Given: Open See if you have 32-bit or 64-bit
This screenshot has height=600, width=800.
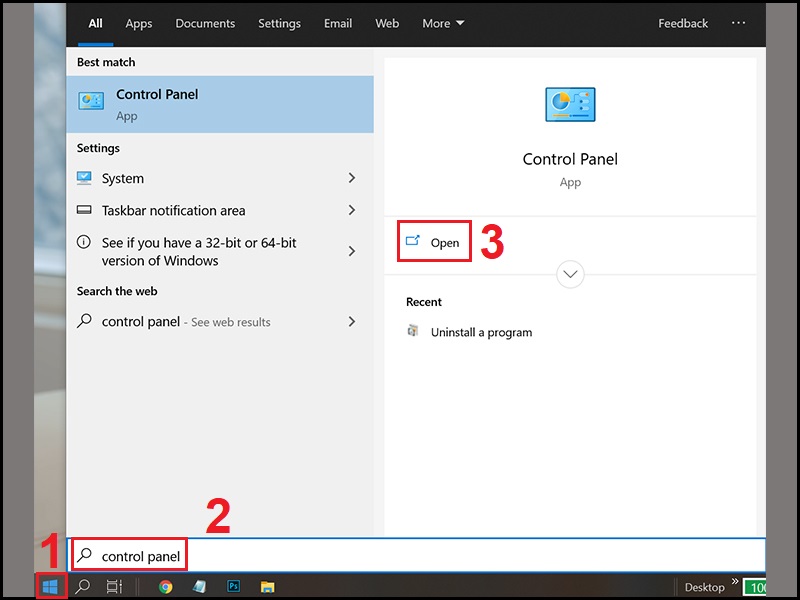Looking at the screenshot, I should (x=220, y=252).
